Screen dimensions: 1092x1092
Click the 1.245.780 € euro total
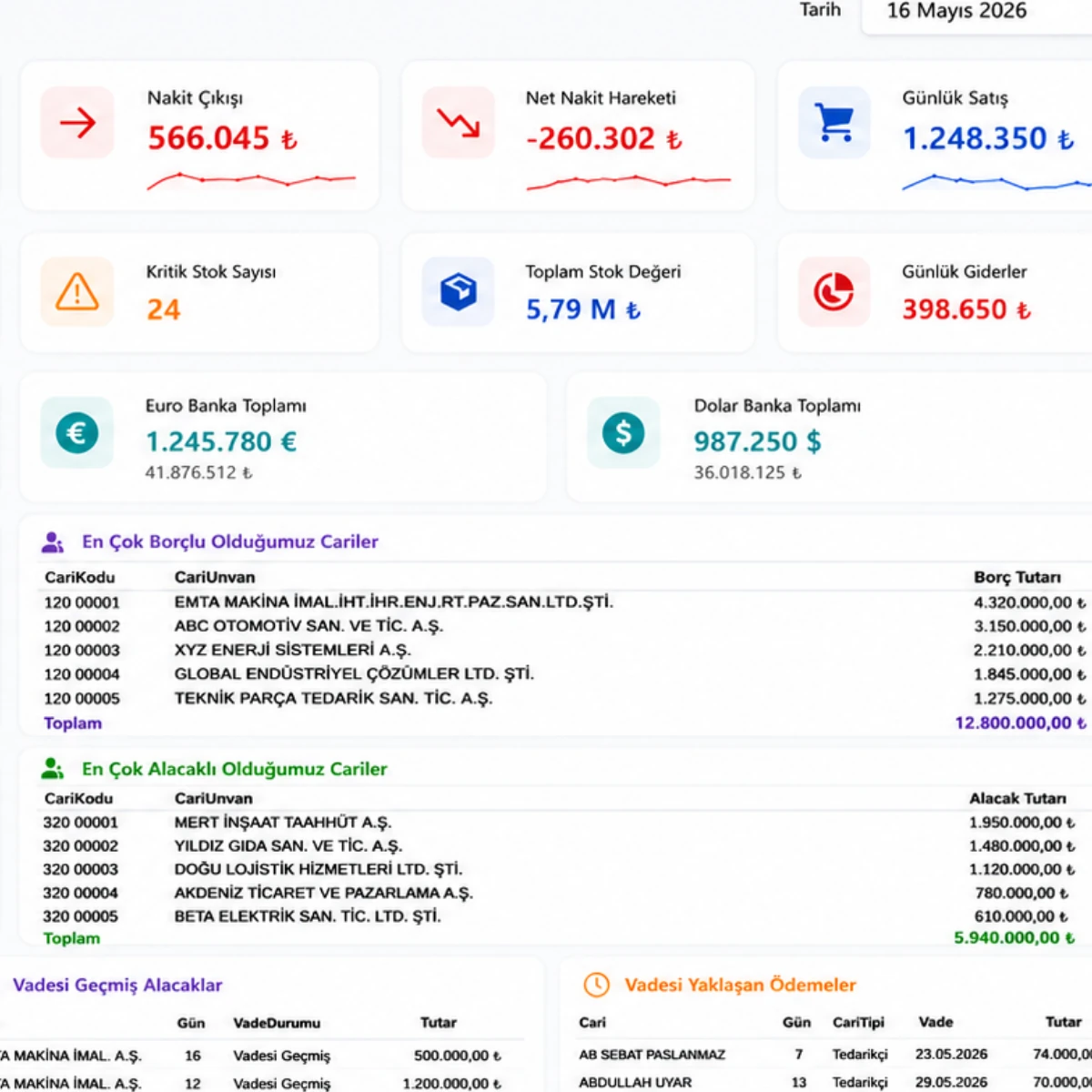point(221,441)
